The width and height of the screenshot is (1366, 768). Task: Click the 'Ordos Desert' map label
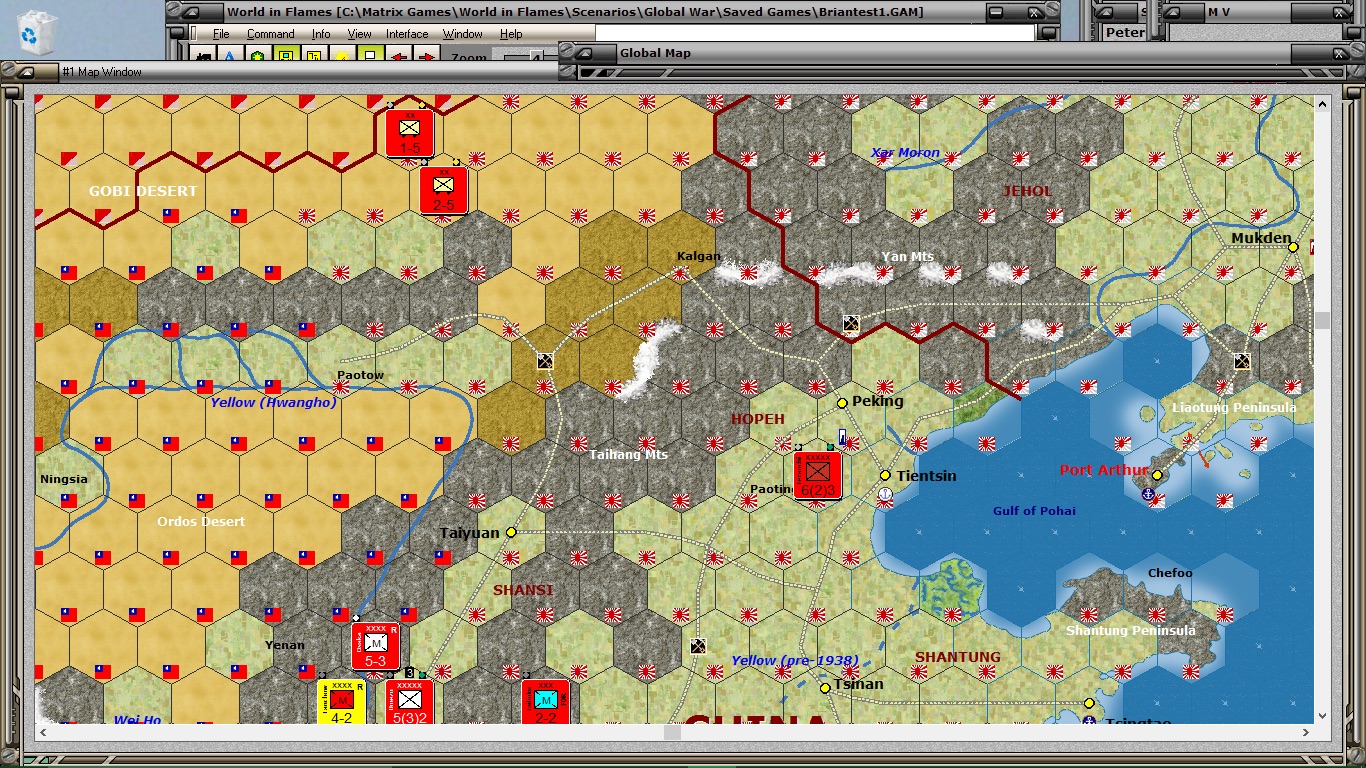(x=201, y=521)
